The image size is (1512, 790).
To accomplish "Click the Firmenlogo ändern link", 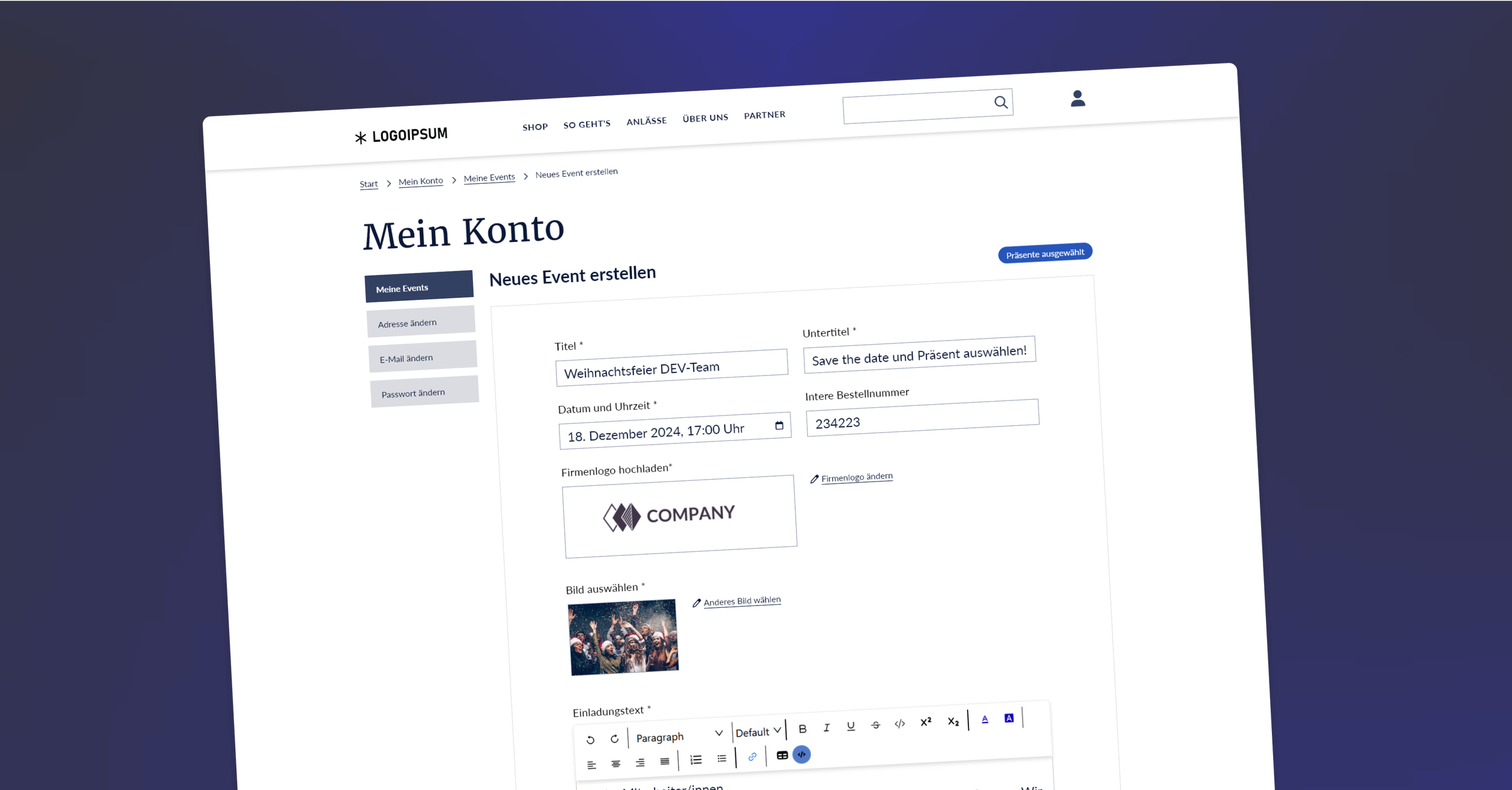I will pos(856,477).
